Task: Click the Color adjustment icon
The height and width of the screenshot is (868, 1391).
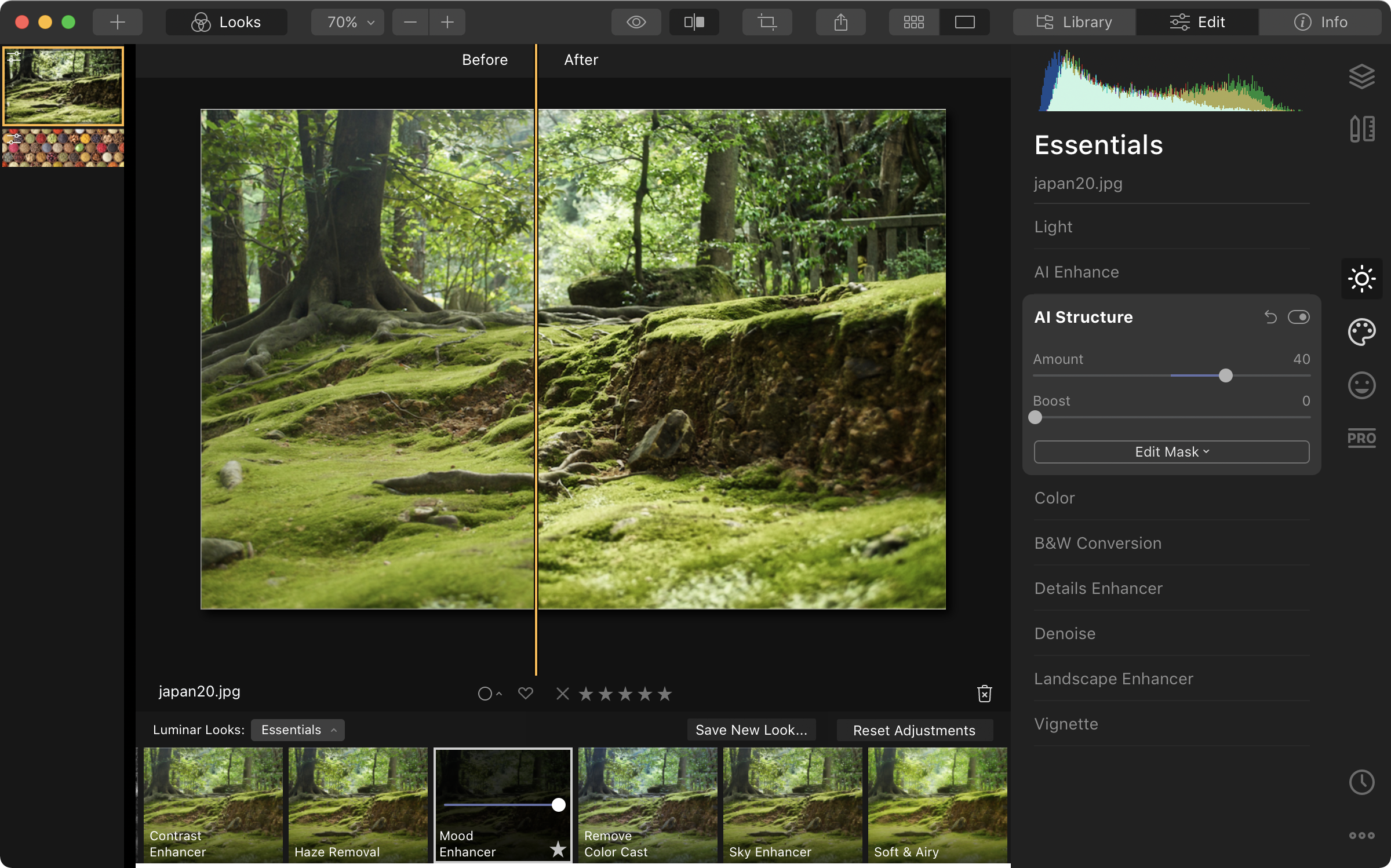Action: (1361, 332)
